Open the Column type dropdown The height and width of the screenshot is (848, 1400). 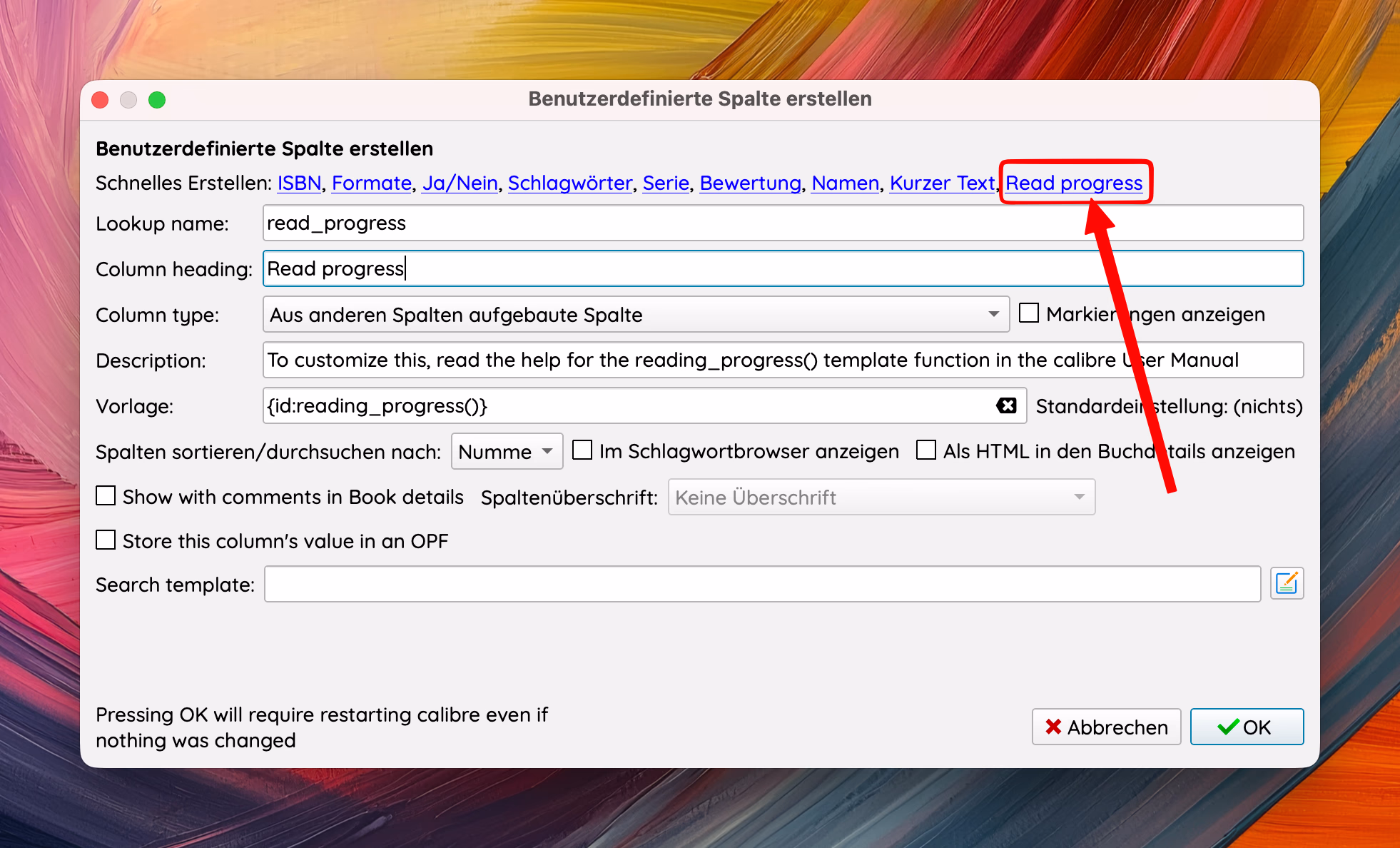pos(635,315)
